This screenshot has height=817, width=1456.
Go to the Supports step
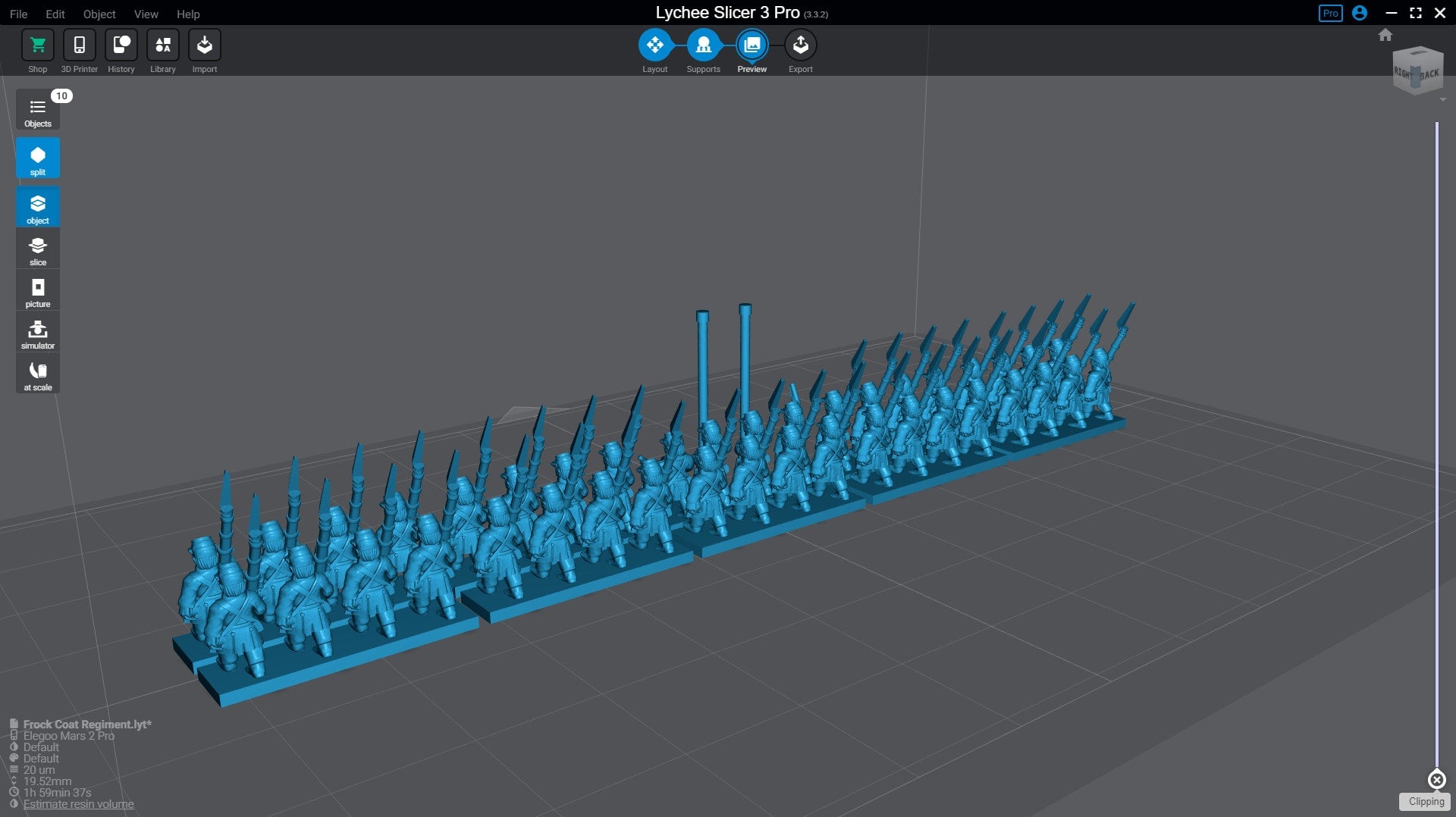tap(703, 45)
